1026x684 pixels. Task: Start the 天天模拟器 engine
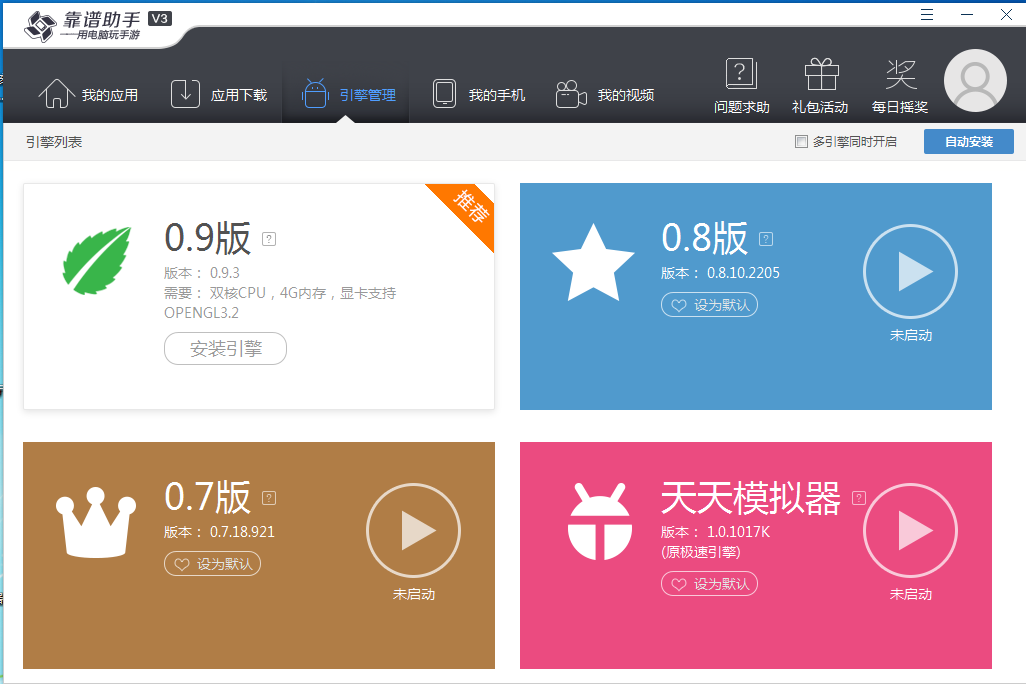(x=910, y=530)
